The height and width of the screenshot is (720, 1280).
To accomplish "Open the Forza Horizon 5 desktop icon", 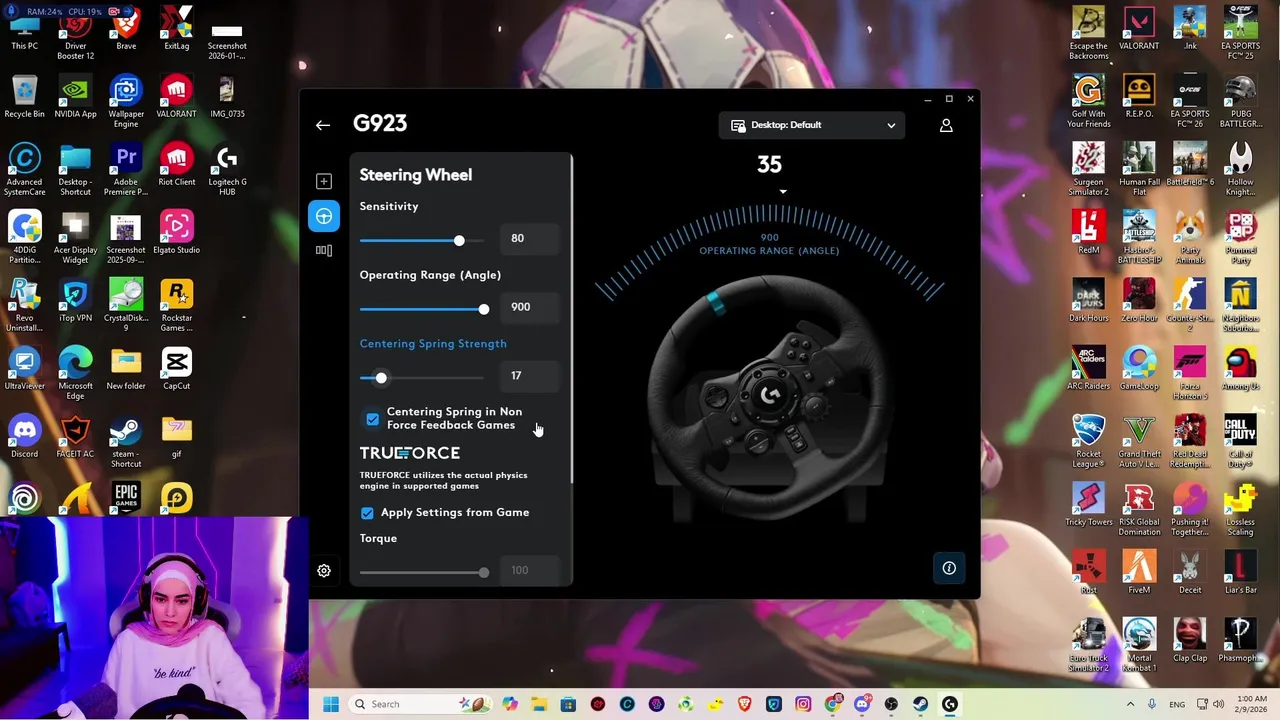I will (1190, 374).
